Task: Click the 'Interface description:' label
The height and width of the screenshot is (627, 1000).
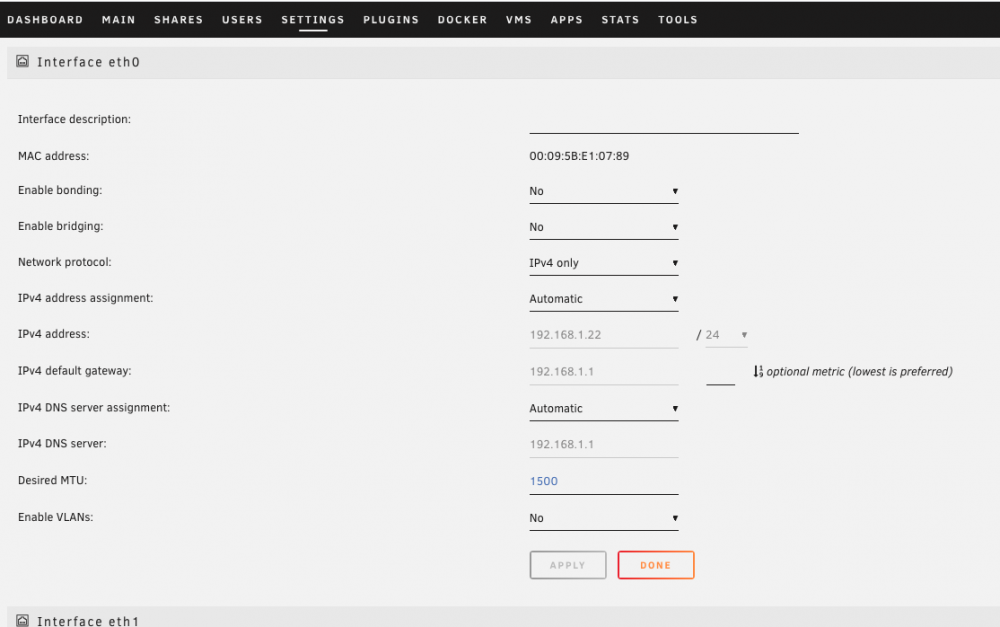Action: [74, 119]
